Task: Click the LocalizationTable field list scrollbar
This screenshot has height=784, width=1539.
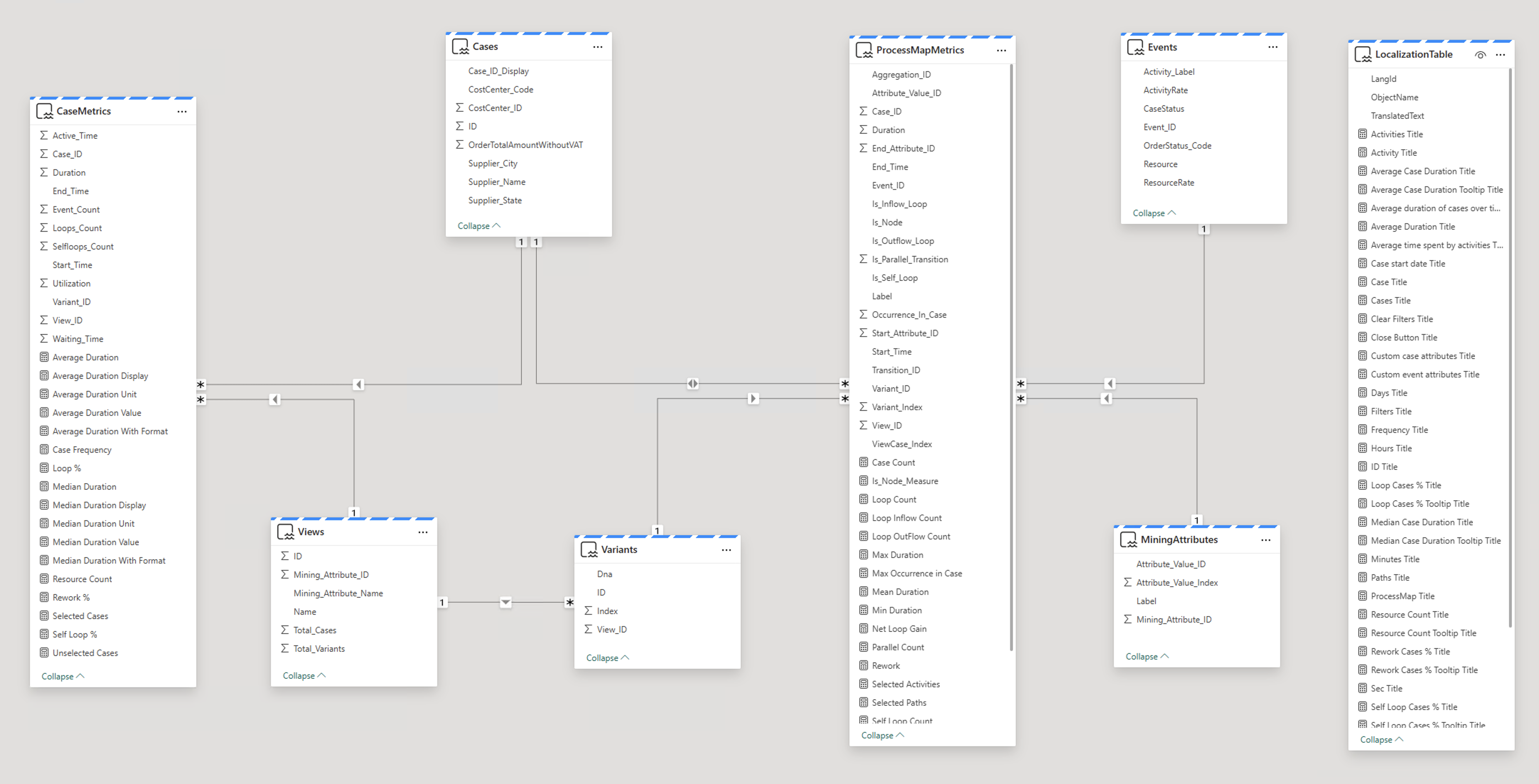Action: [1510, 348]
